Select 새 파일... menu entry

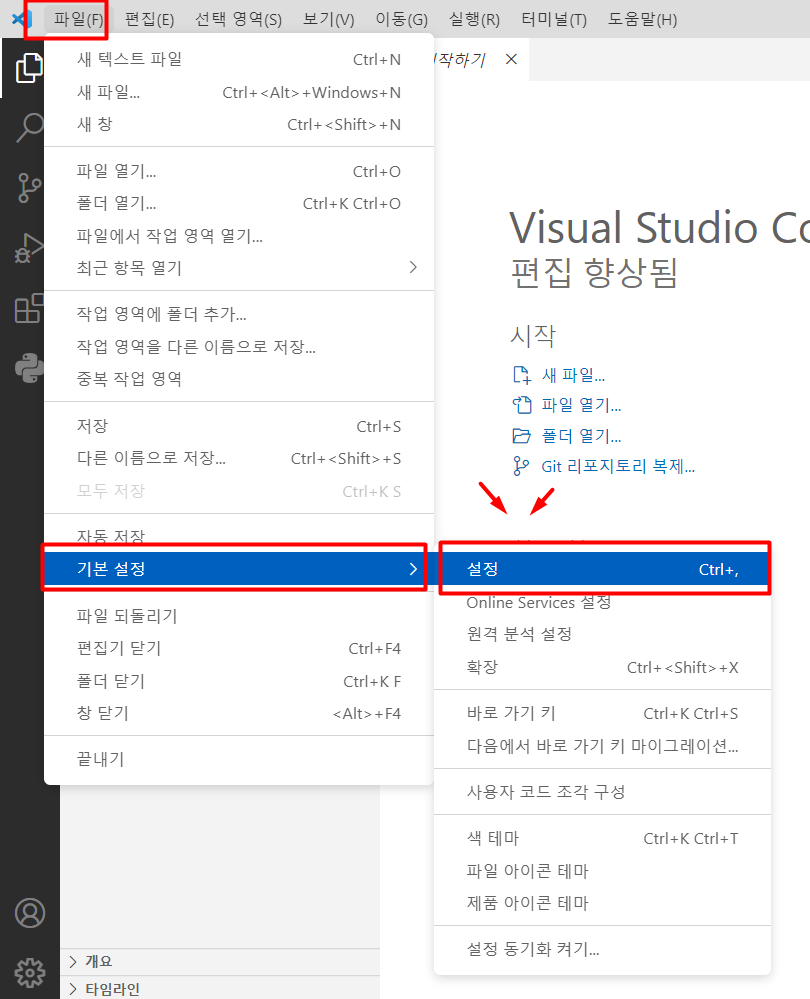click(239, 92)
